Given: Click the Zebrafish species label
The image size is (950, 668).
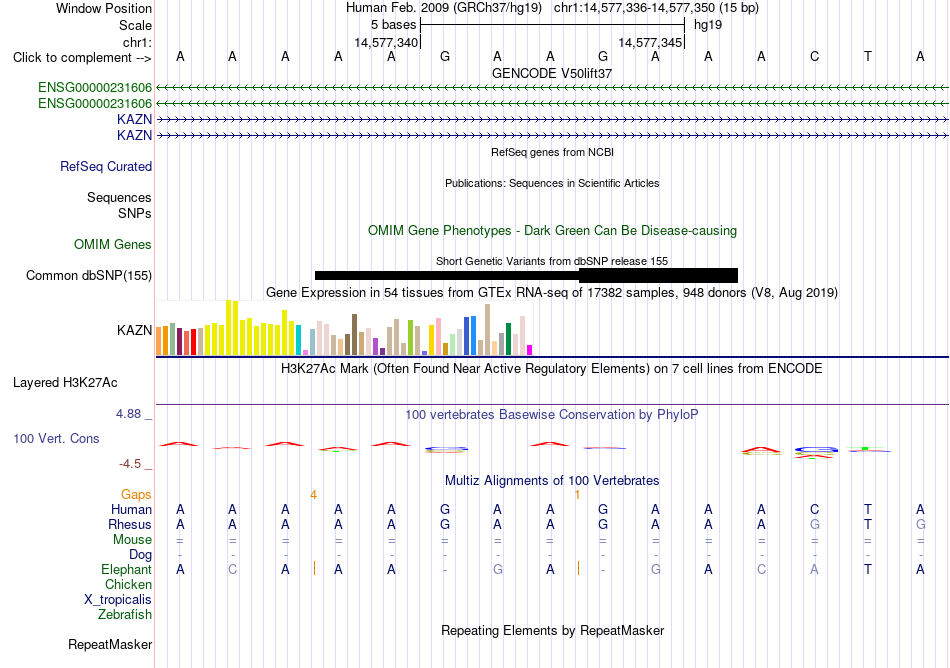Looking at the screenshot, I should [125, 615].
